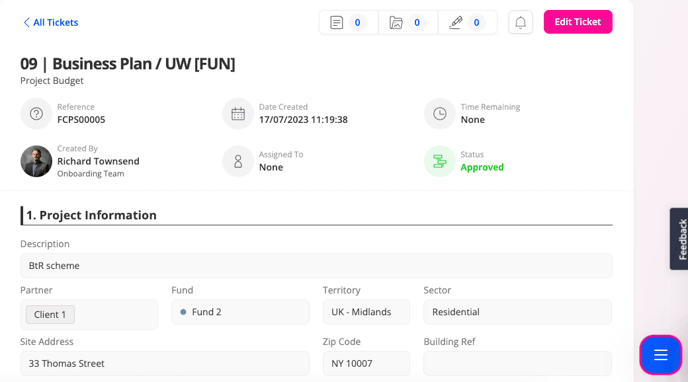Click the date 17/07/2023 11:19:38
688x382 pixels.
coord(303,120)
